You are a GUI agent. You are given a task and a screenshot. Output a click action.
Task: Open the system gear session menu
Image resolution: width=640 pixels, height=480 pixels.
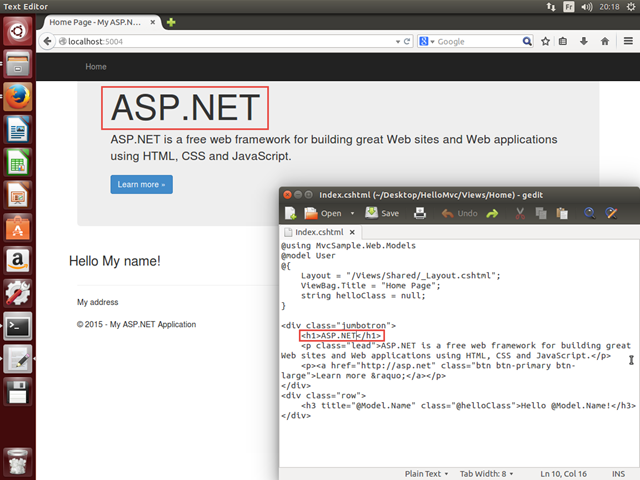tap(631, 7)
